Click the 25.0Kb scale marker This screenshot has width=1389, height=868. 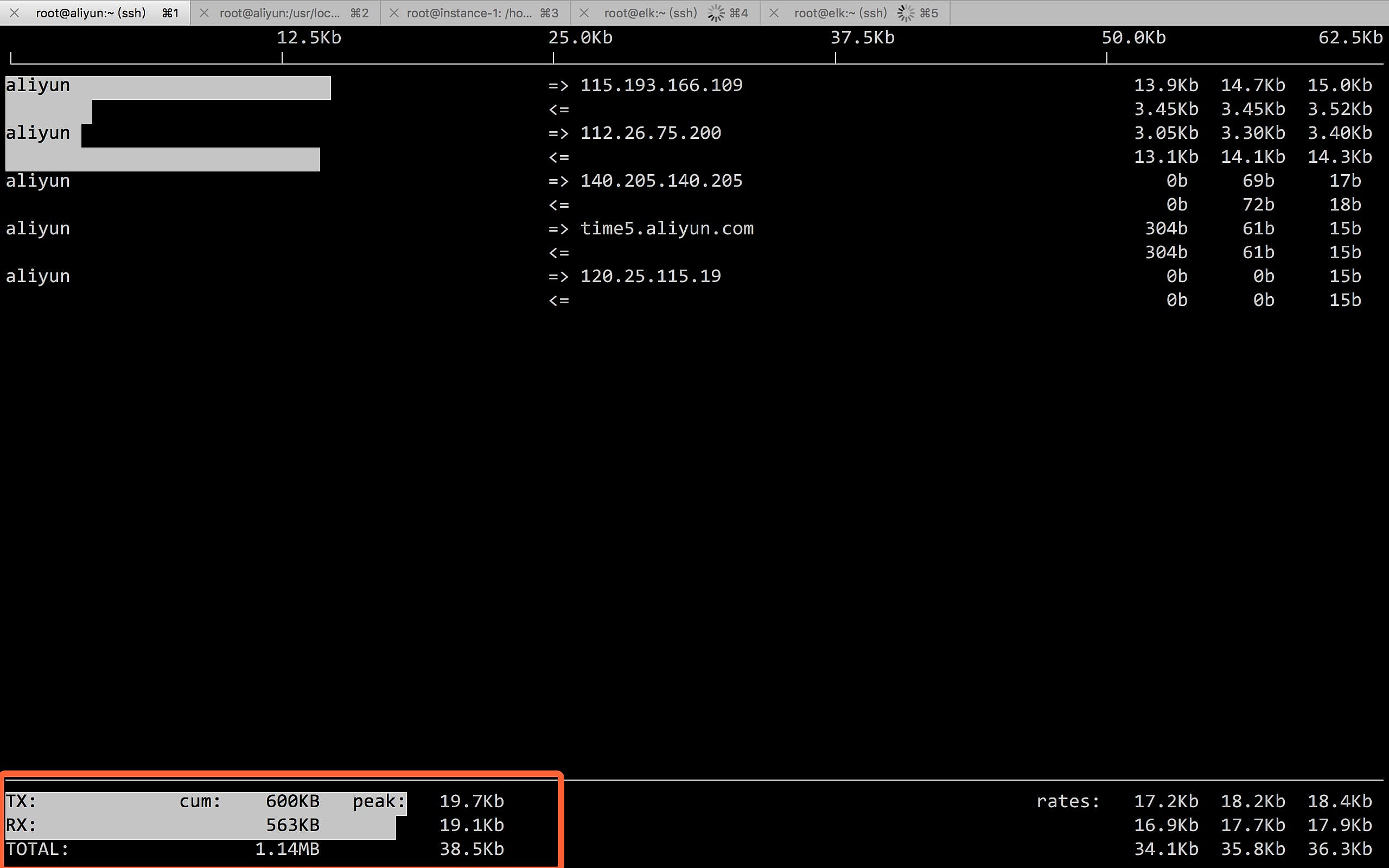click(x=579, y=38)
